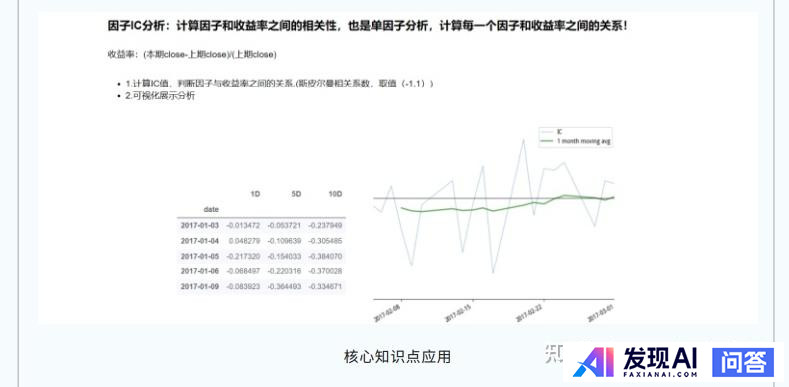Click bullet 2.可视化展示分析

(160, 96)
